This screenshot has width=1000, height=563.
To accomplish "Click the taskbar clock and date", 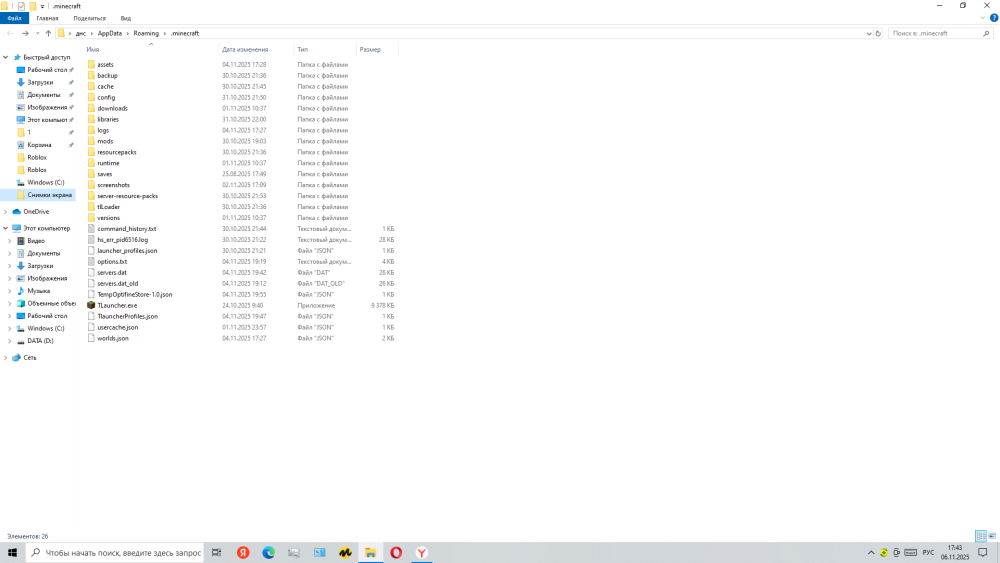I will click(x=955, y=553).
